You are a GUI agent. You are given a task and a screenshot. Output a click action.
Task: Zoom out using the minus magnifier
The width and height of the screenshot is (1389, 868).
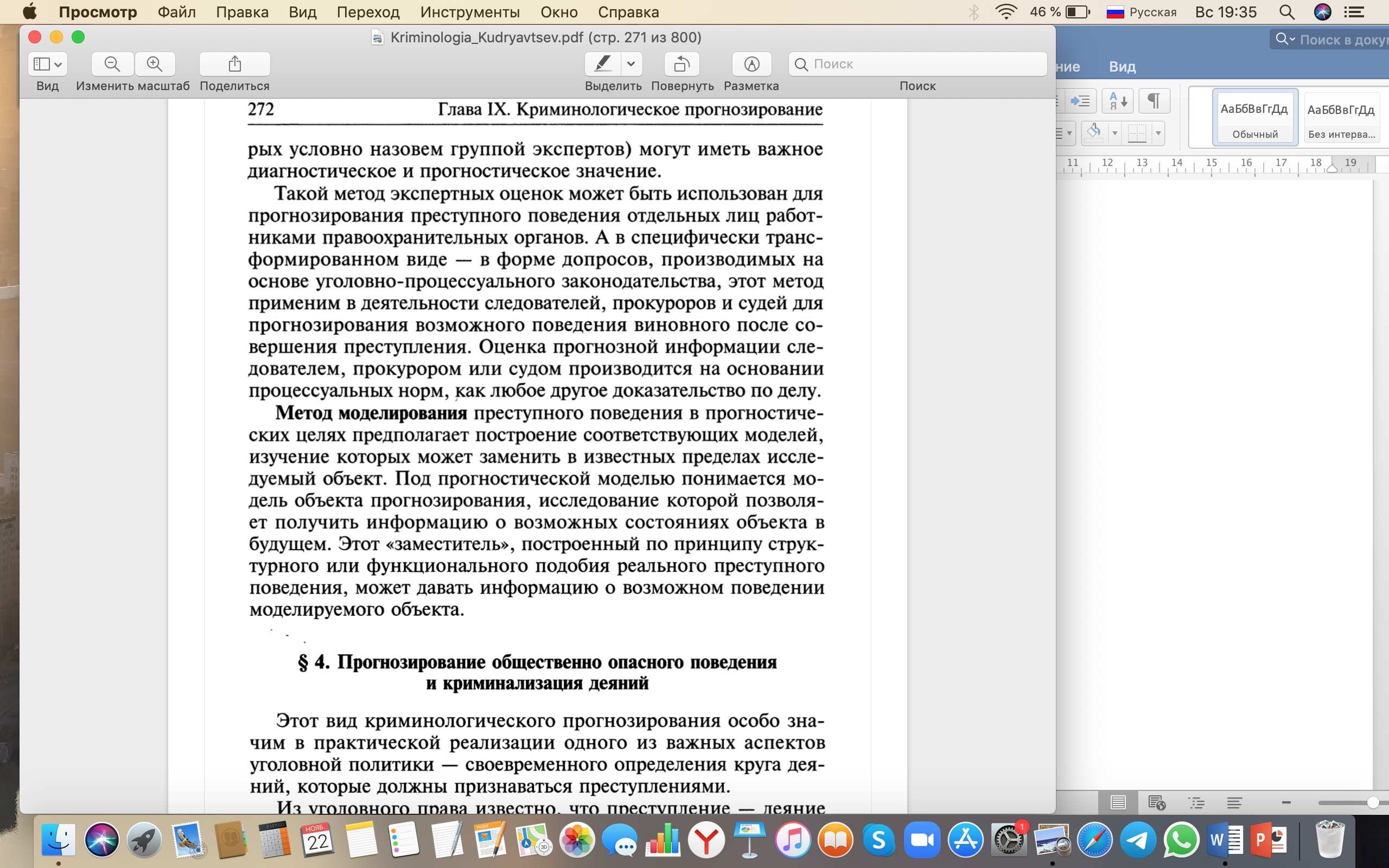point(112,63)
